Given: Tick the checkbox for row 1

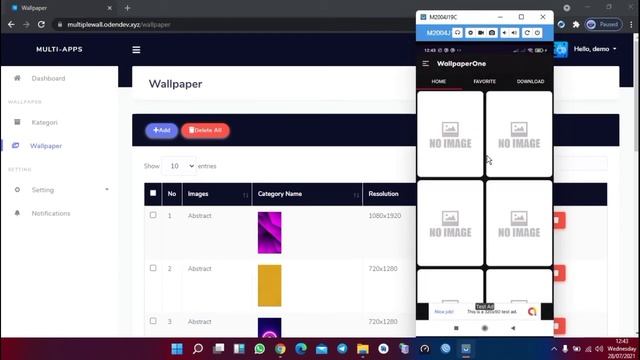Looking at the screenshot, I should tap(153, 215).
